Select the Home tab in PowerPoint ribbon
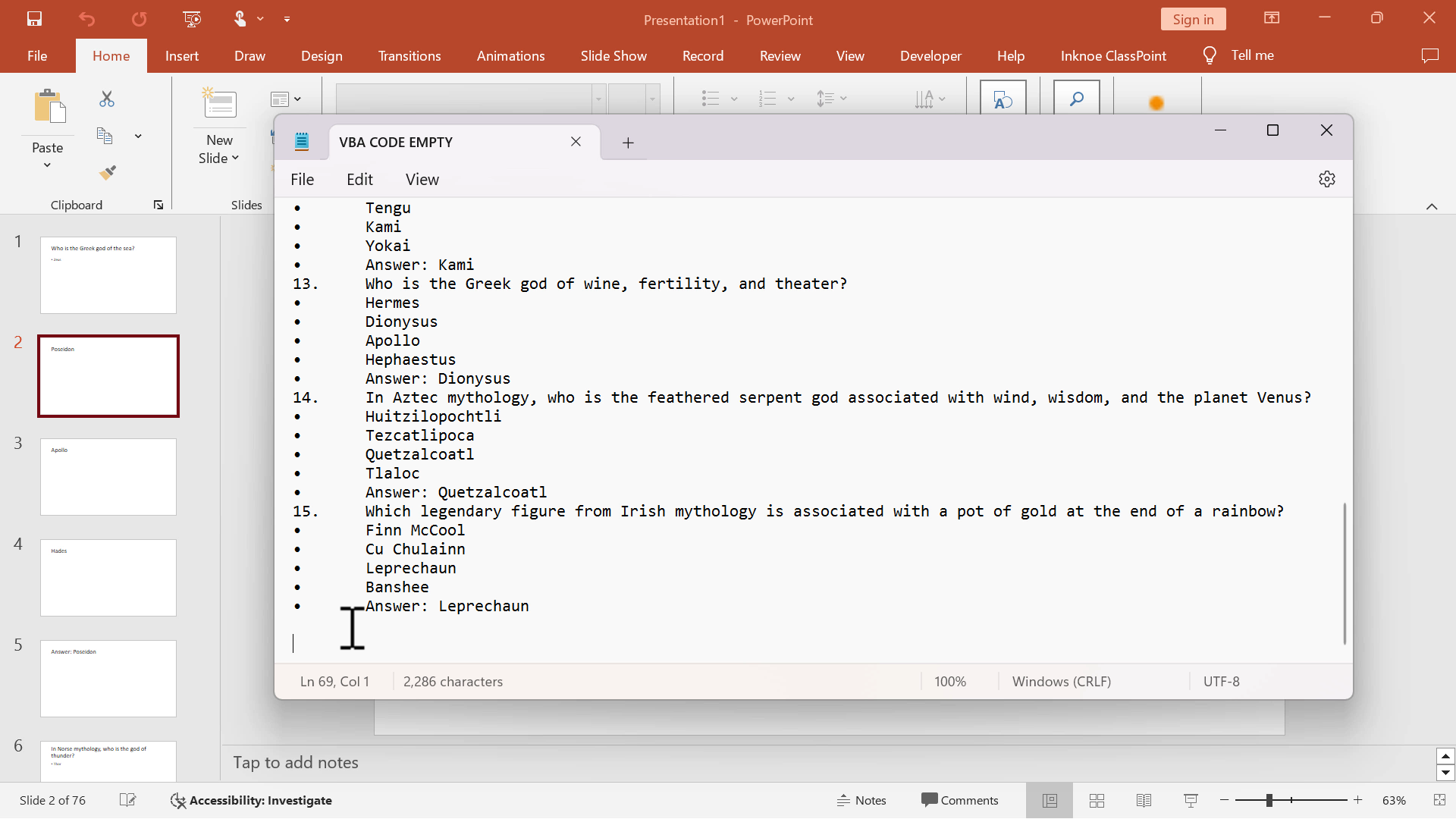Viewport: 1456px width, 819px height. pyautogui.click(x=111, y=55)
